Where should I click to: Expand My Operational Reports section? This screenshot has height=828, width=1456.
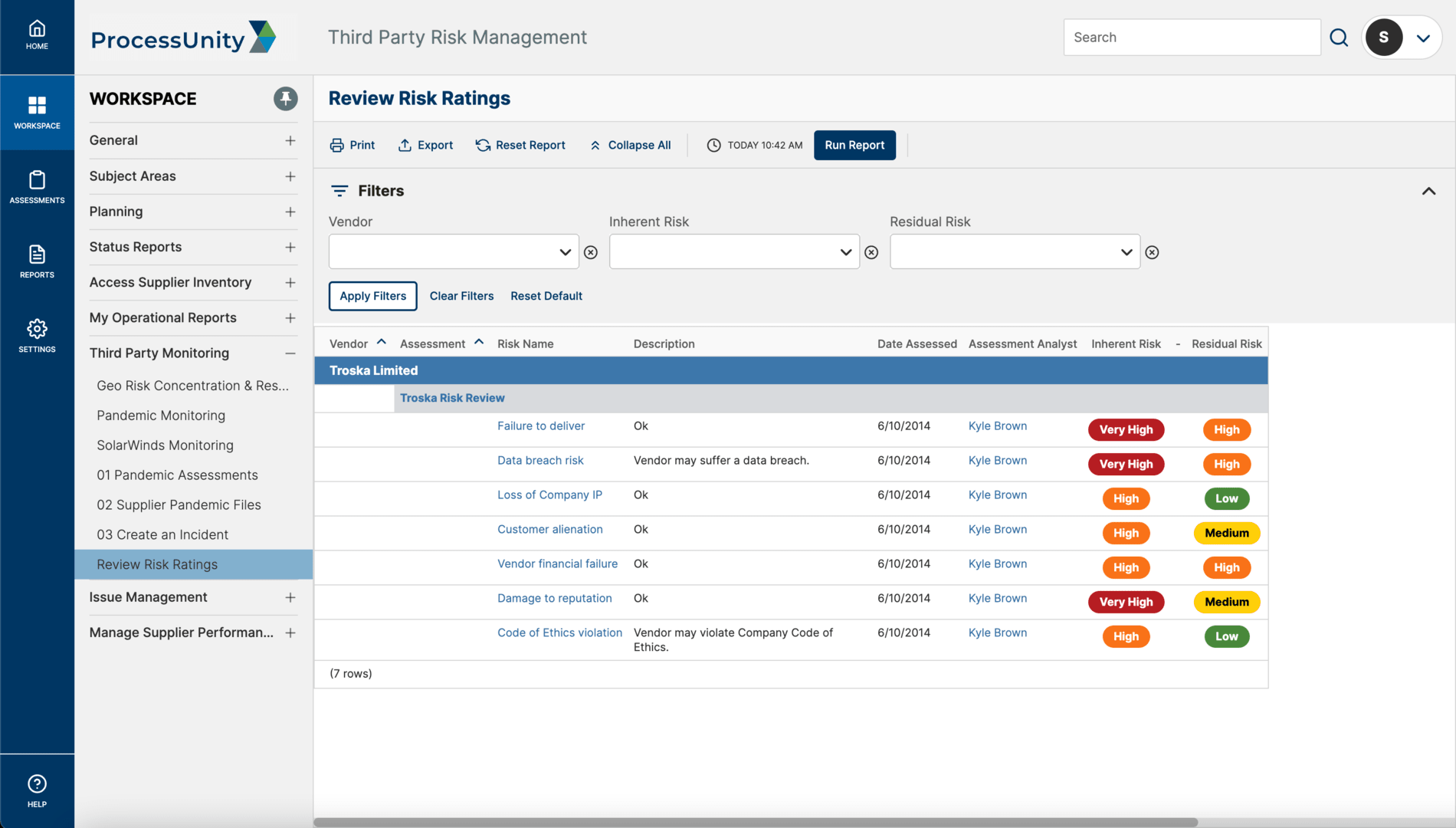290,317
